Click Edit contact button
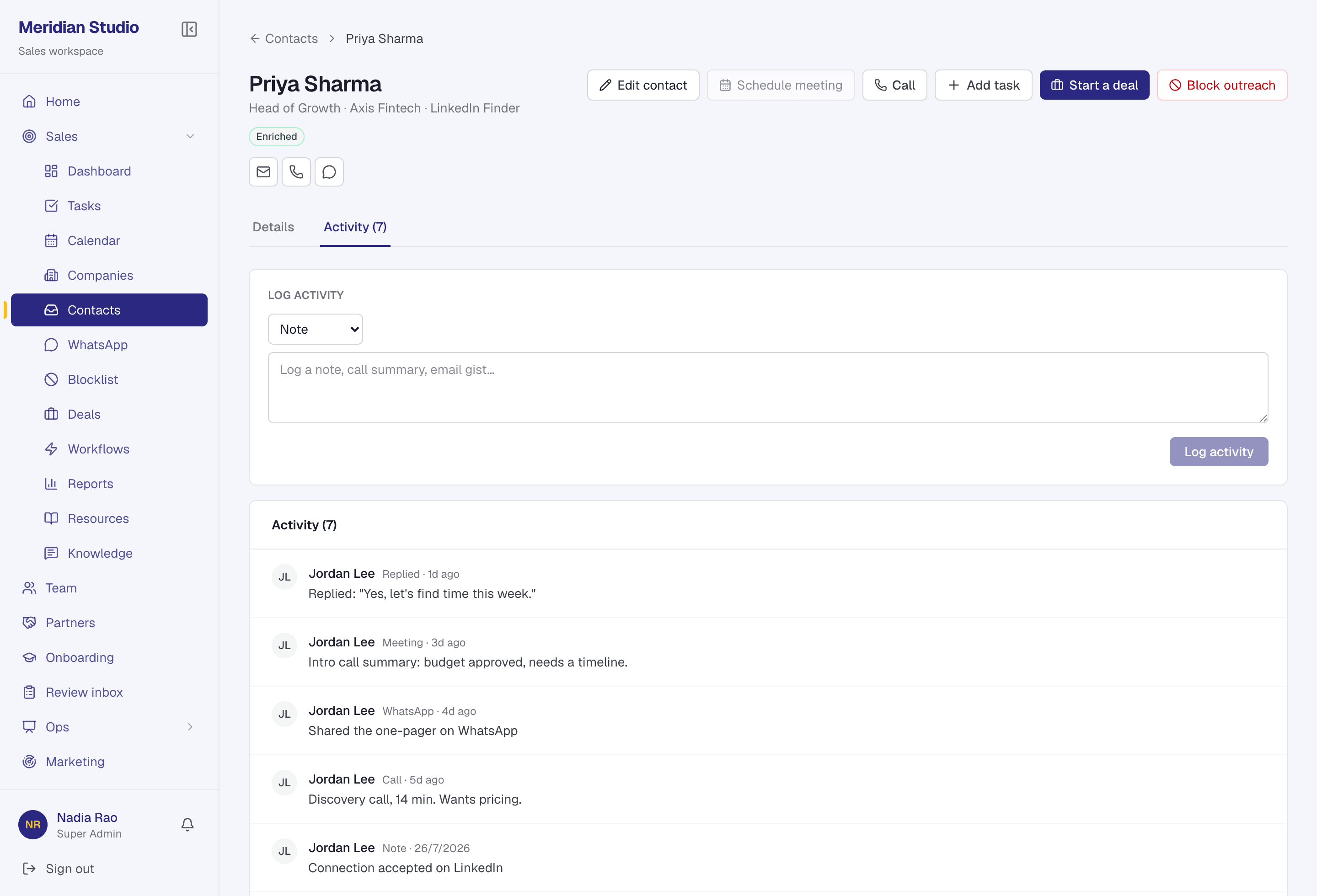This screenshot has height=896, width=1317. pos(642,85)
